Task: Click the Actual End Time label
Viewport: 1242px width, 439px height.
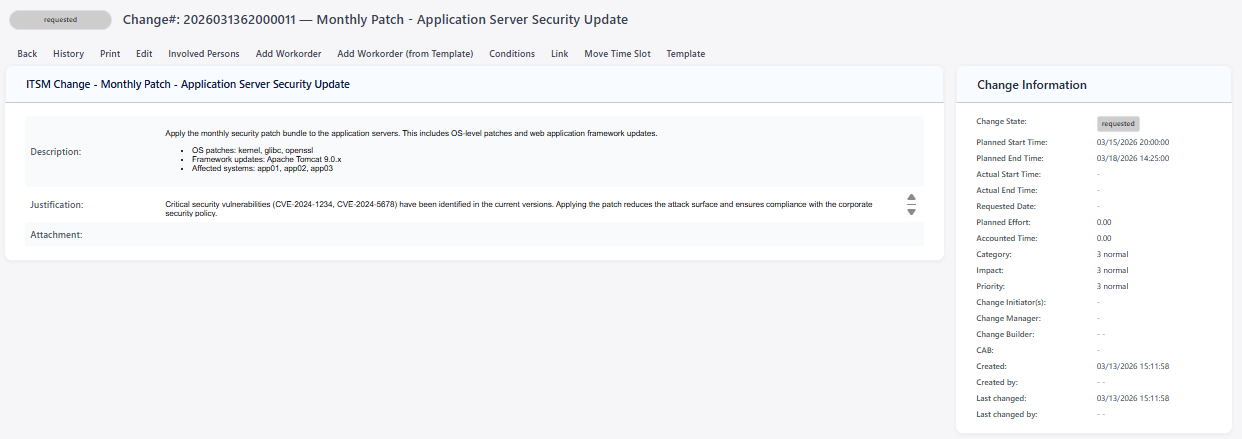Action: click(1007, 190)
